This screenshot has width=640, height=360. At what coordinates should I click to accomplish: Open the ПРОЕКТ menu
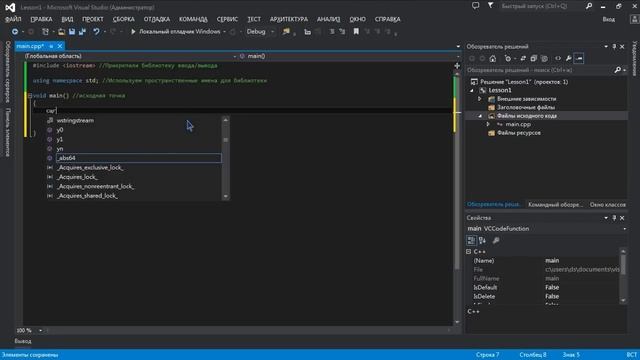(x=93, y=19)
